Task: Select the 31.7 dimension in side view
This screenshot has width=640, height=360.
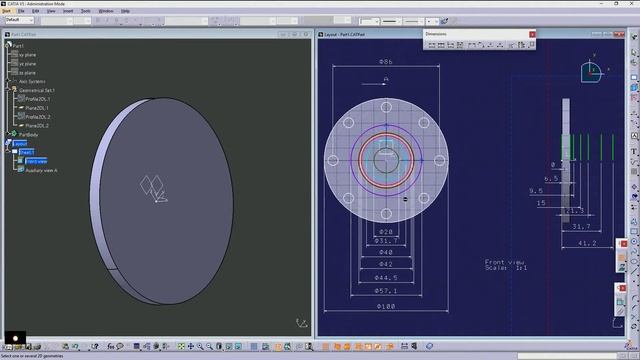Action: pyautogui.click(x=581, y=227)
